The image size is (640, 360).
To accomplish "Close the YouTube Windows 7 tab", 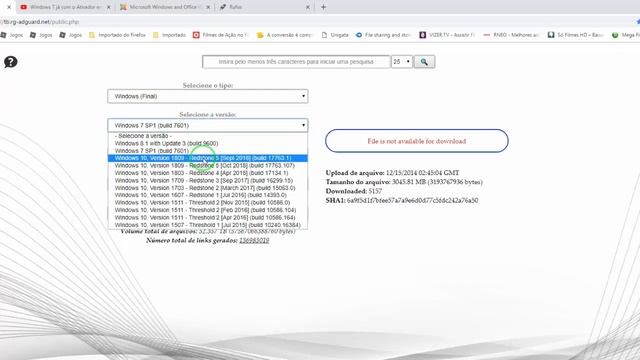I will point(109,7).
